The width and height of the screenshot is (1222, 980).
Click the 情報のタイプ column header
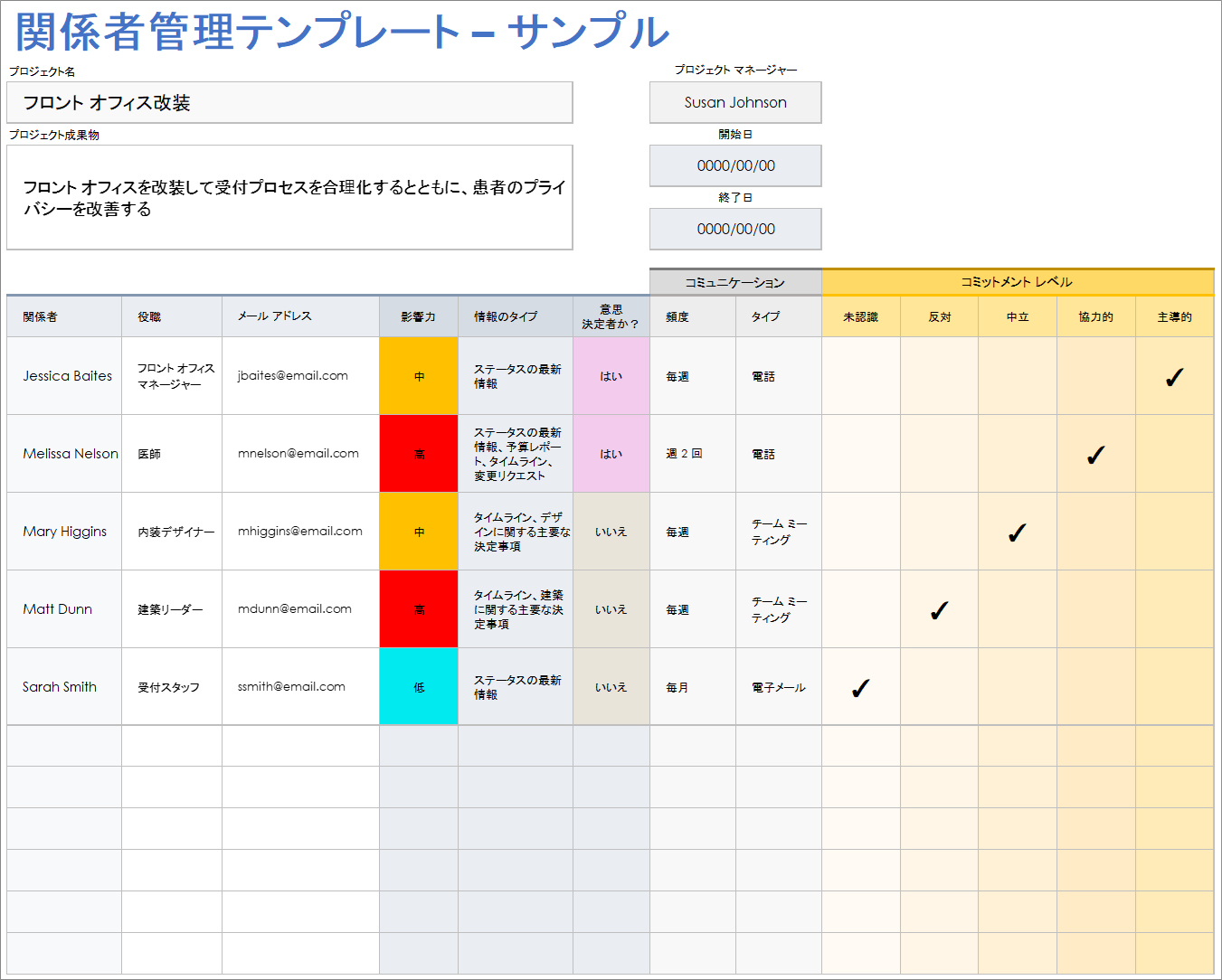coord(516,316)
